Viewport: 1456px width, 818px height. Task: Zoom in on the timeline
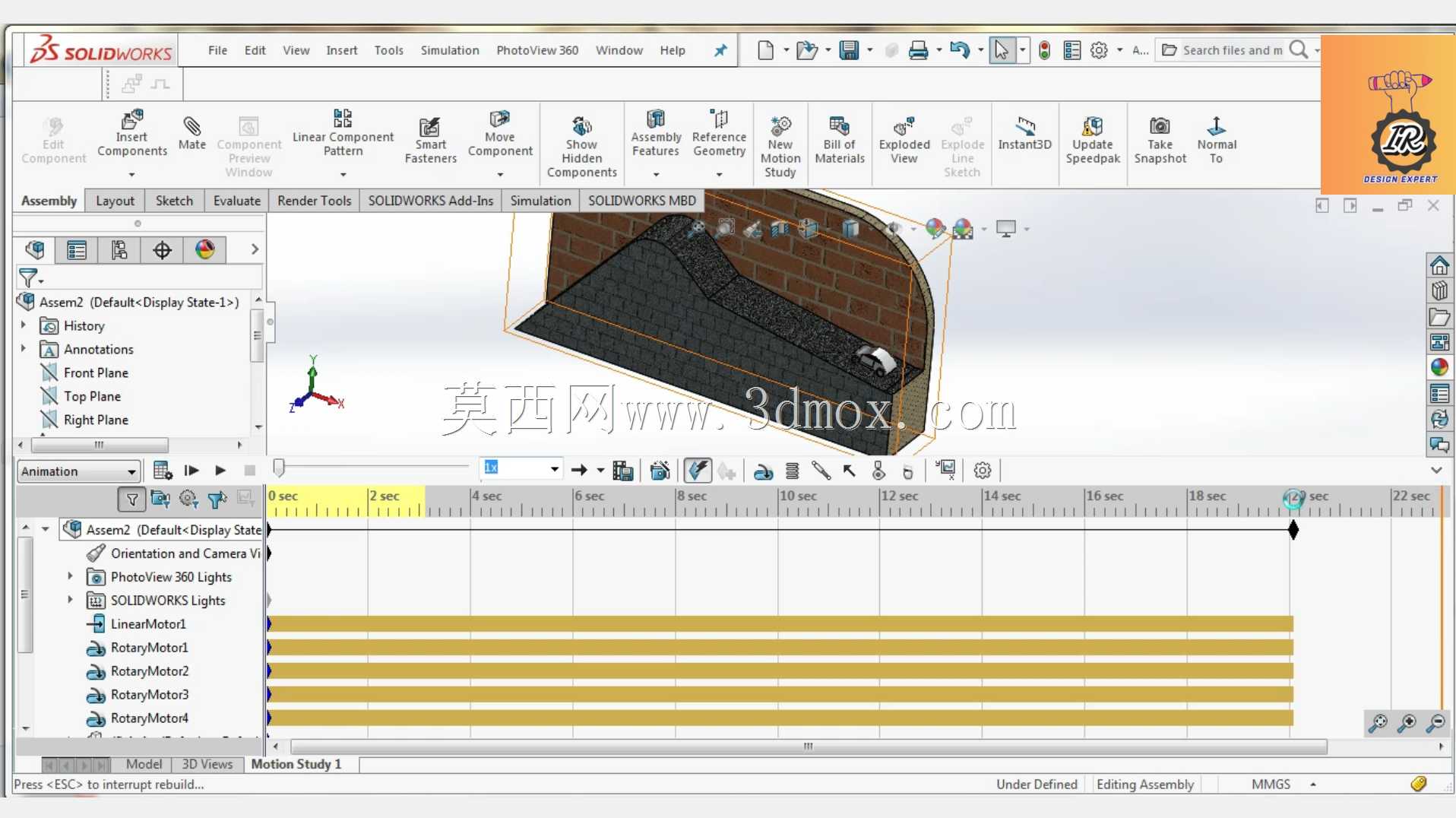1407,723
